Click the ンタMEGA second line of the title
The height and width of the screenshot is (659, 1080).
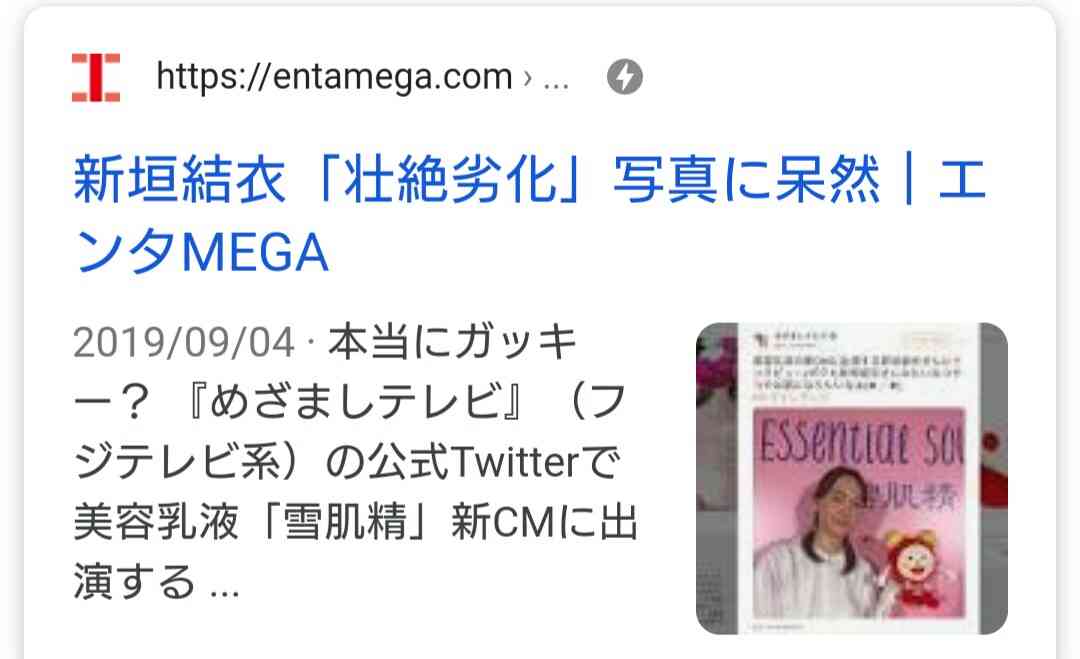[201, 252]
